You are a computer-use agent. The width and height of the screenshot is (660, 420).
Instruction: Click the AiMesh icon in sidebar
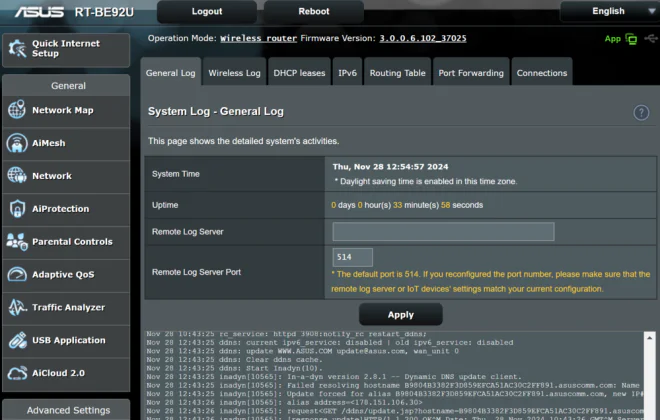point(17,143)
